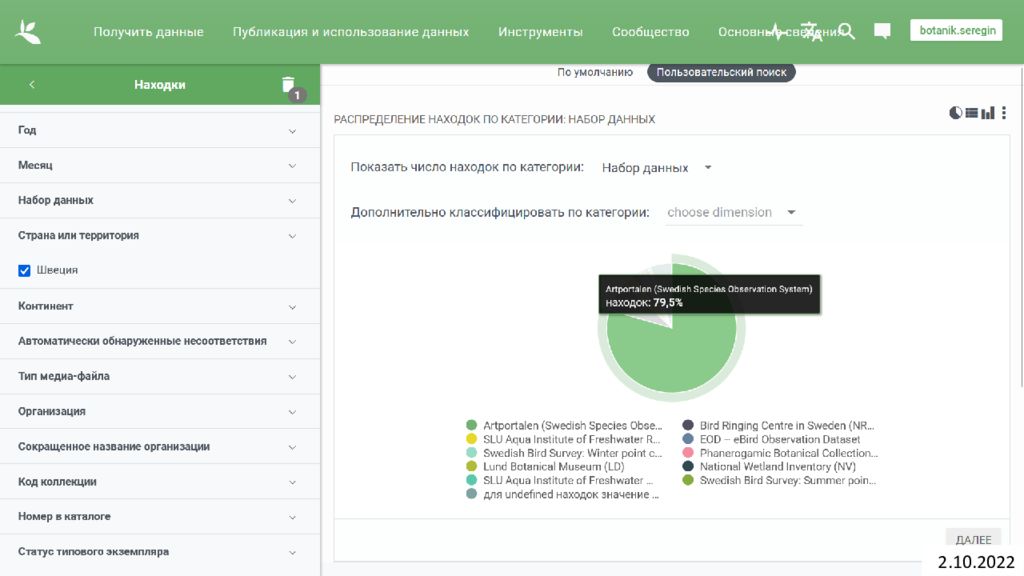Switch to the По умолчанию tab
This screenshot has width=1024, height=576.
point(595,72)
